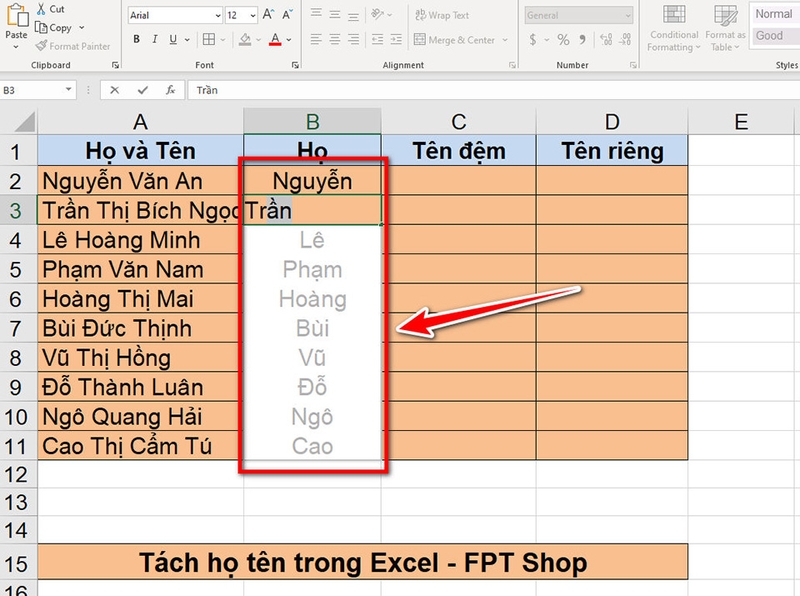This screenshot has height=596, width=800.
Task: Apply accounting dollar number format
Action: [x=533, y=39]
